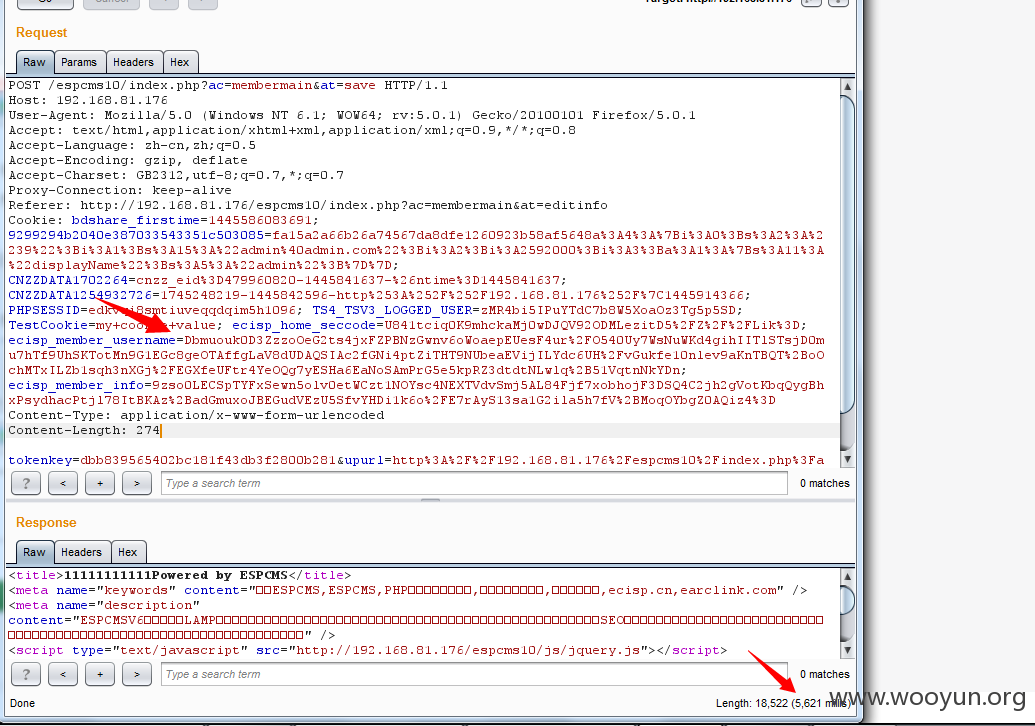Go to next match in response search
This screenshot has height=726, width=1035.
point(137,675)
